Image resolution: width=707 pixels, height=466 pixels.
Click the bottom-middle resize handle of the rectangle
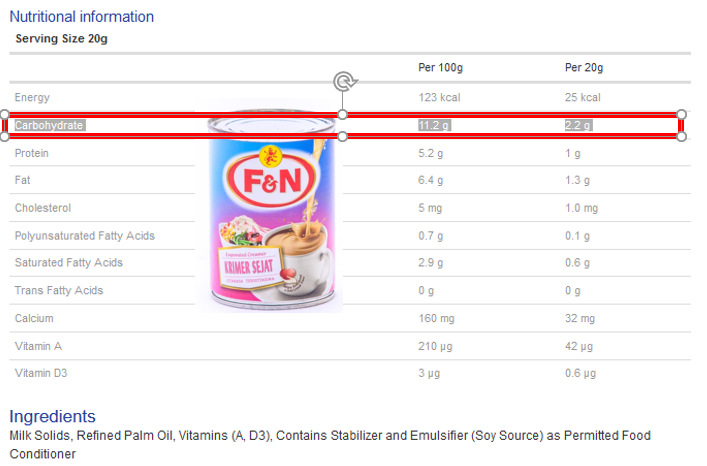click(x=343, y=137)
